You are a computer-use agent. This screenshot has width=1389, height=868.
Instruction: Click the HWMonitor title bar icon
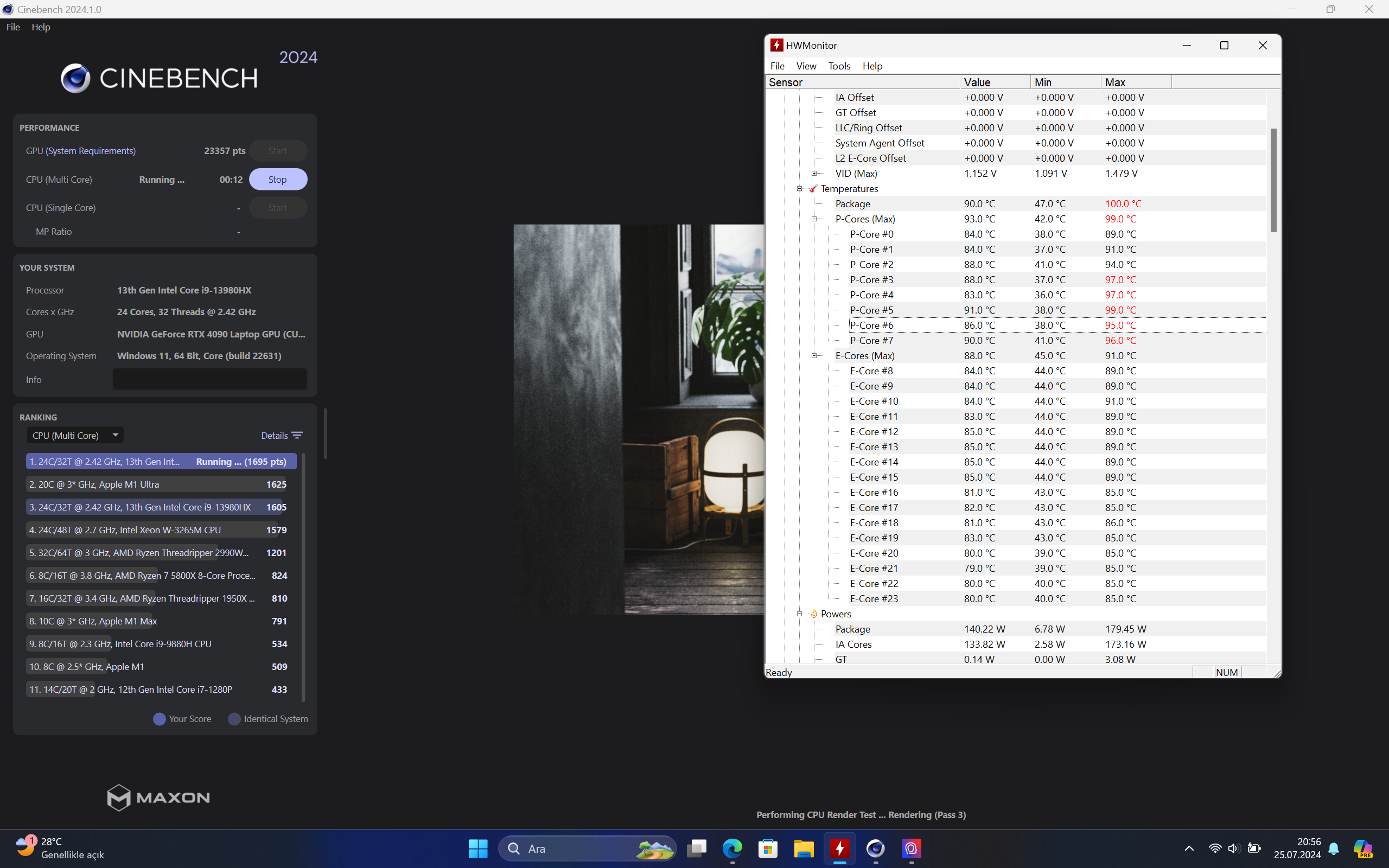click(x=776, y=46)
